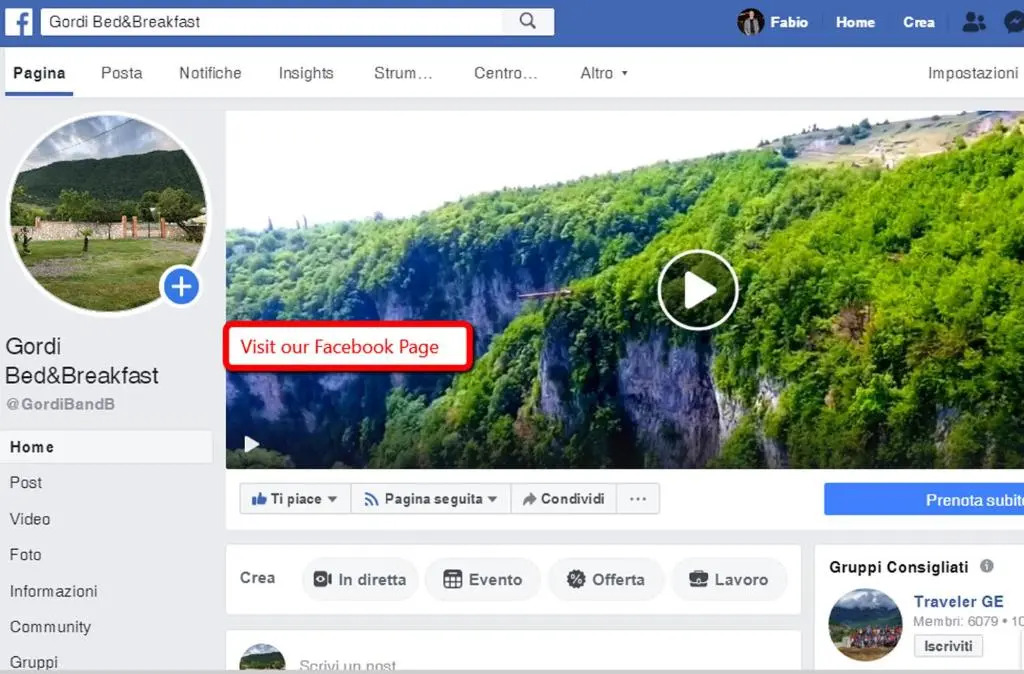Start a live video with In diretta
Viewport: 1024px width, 674px height.
[x=360, y=579]
